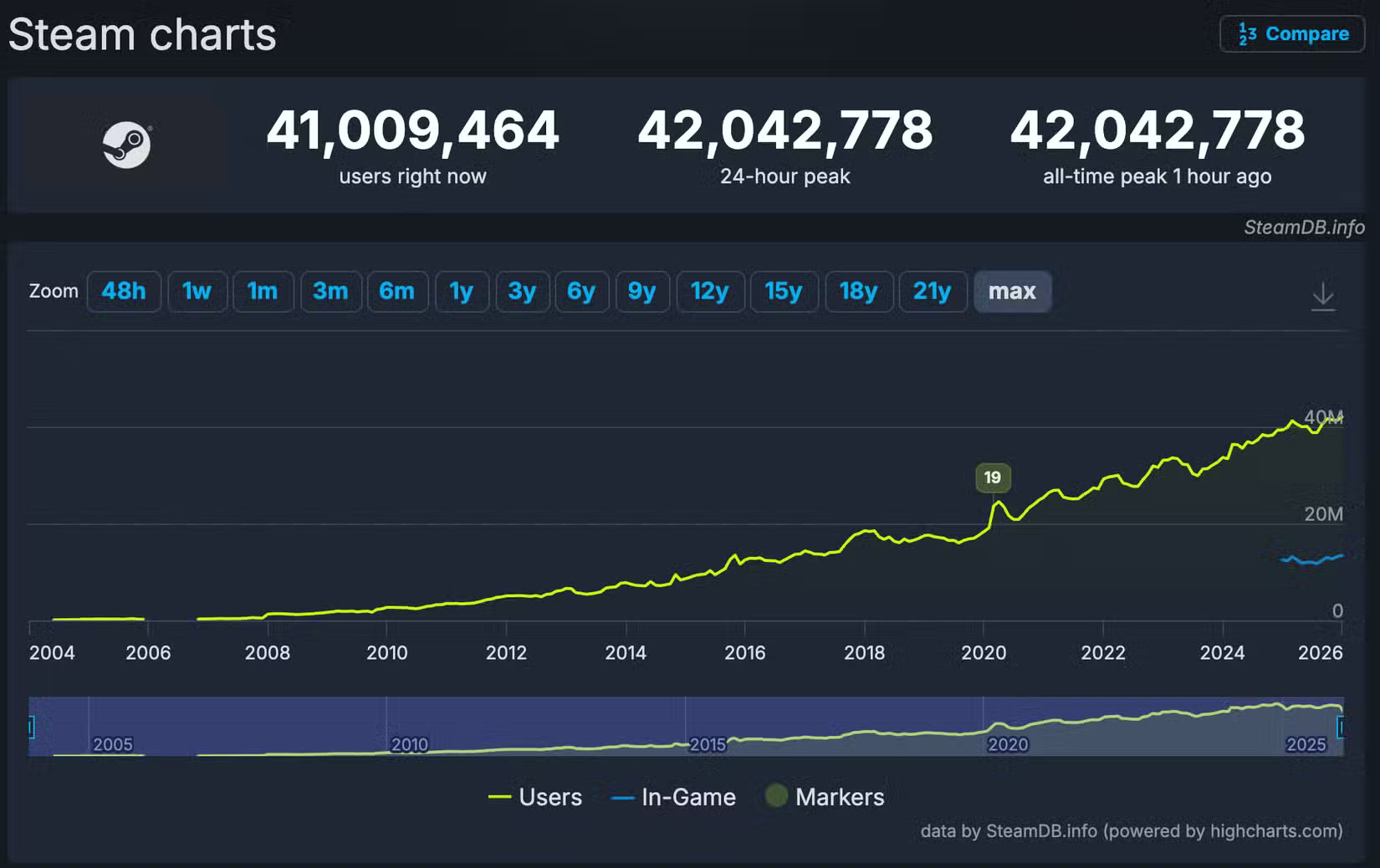Select the 1w zoom option
This screenshot has height=868, width=1380.
pyautogui.click(x=197, y=292)
